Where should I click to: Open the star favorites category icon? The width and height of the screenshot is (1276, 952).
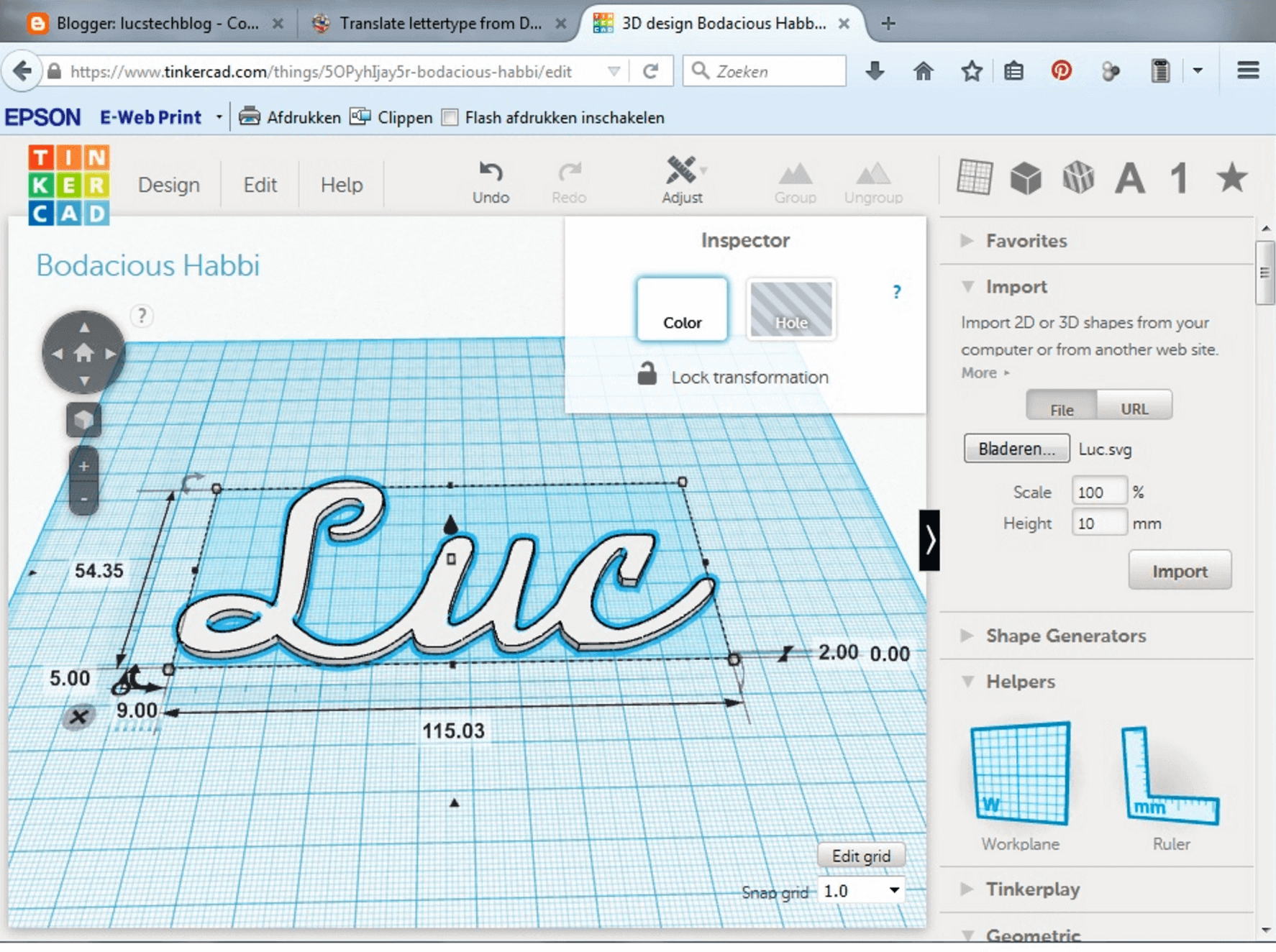[1231, 178]
